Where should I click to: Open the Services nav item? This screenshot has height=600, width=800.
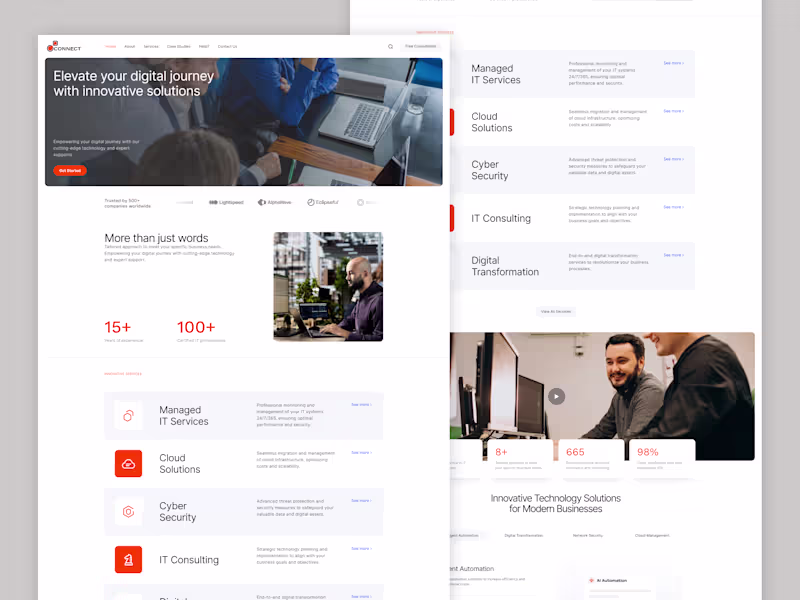pyautogui.click(x=151, y=46)
